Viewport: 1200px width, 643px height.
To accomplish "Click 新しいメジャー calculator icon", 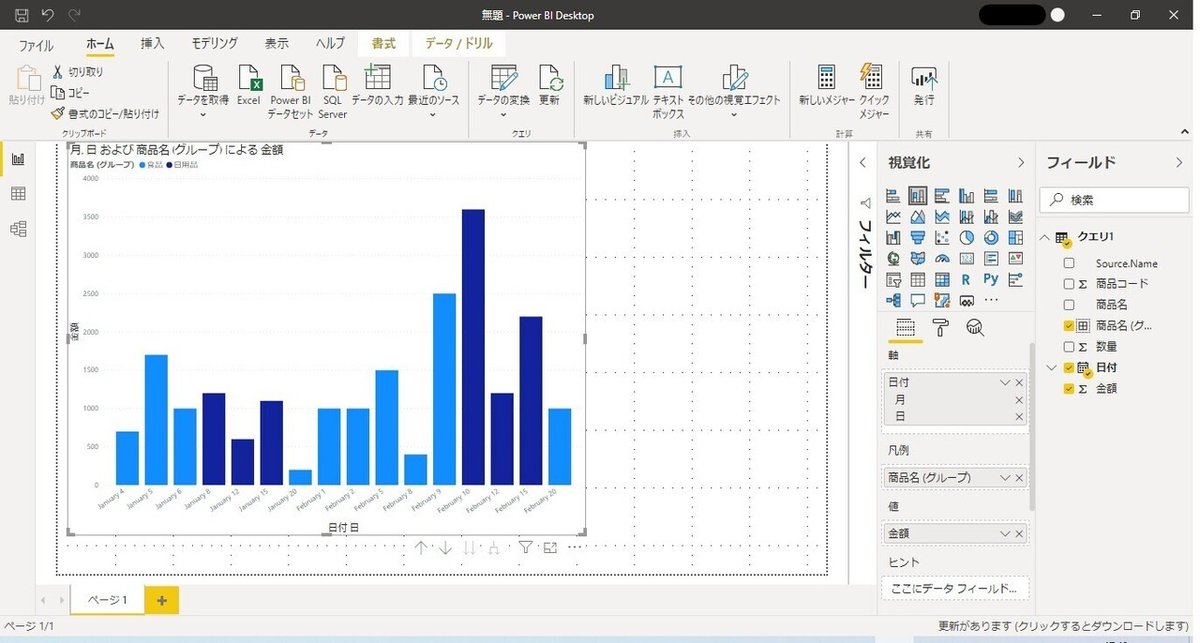I will (x=826, y=78).
